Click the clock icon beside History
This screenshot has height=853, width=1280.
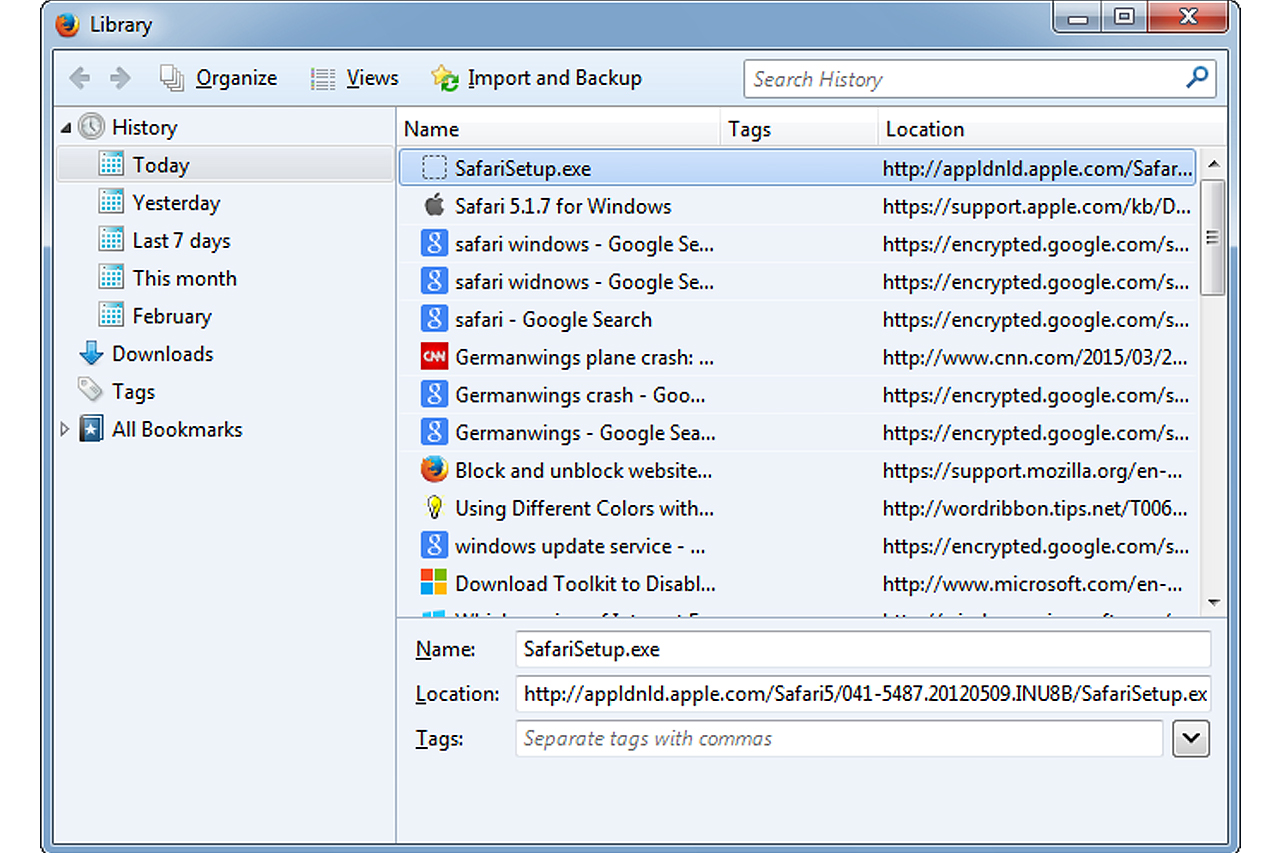click(91, 126)
